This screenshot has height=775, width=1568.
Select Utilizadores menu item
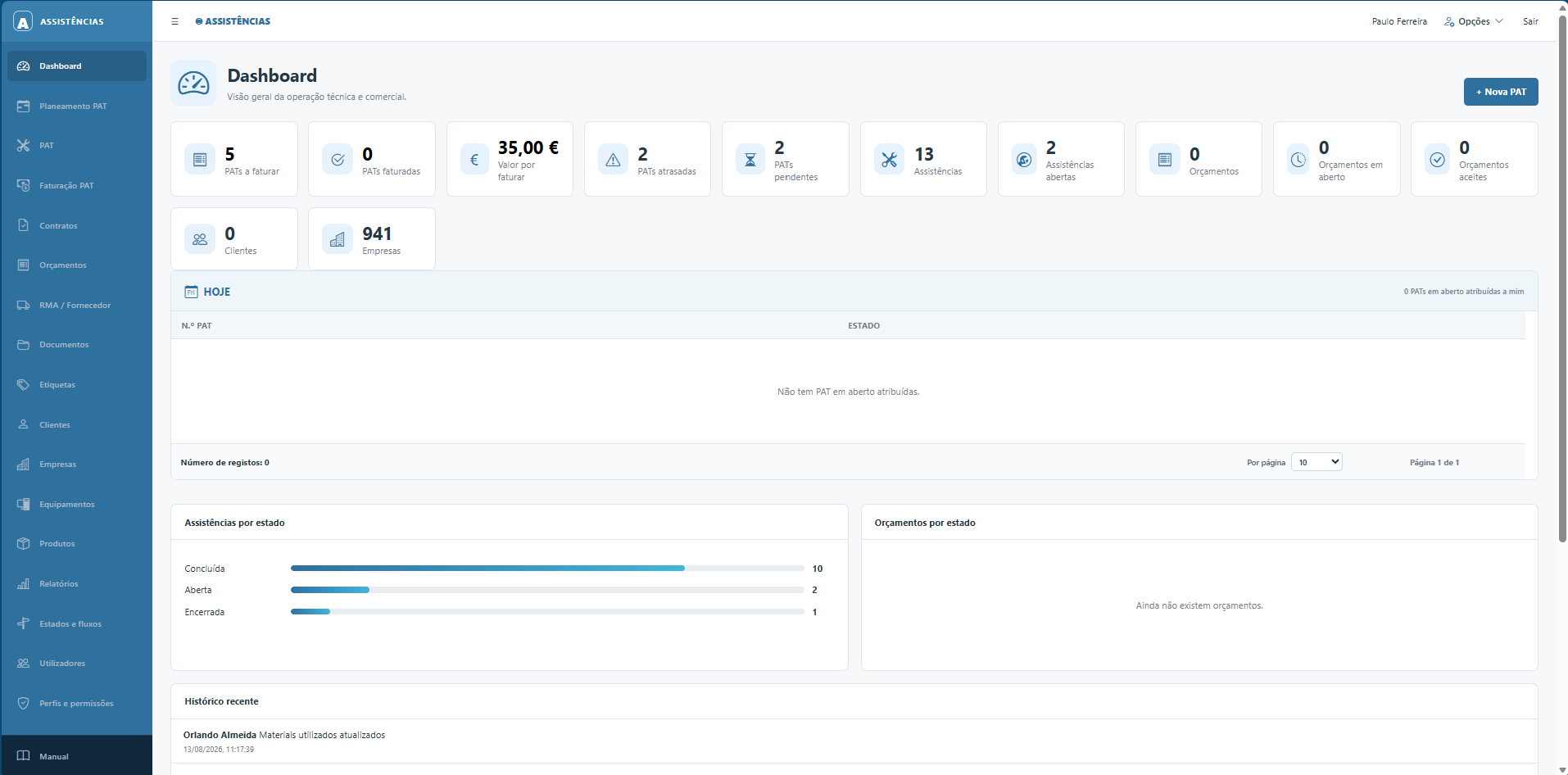point(77,664)
